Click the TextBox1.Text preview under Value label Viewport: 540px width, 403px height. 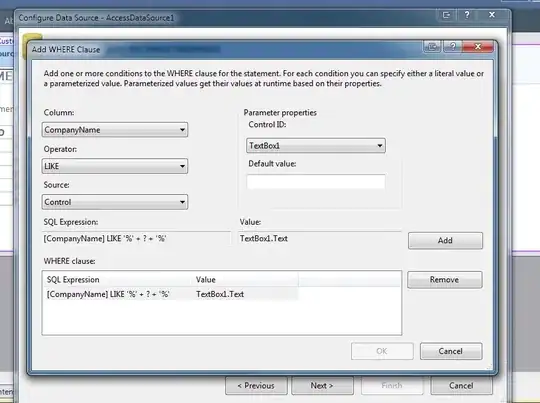click(264, 238)
